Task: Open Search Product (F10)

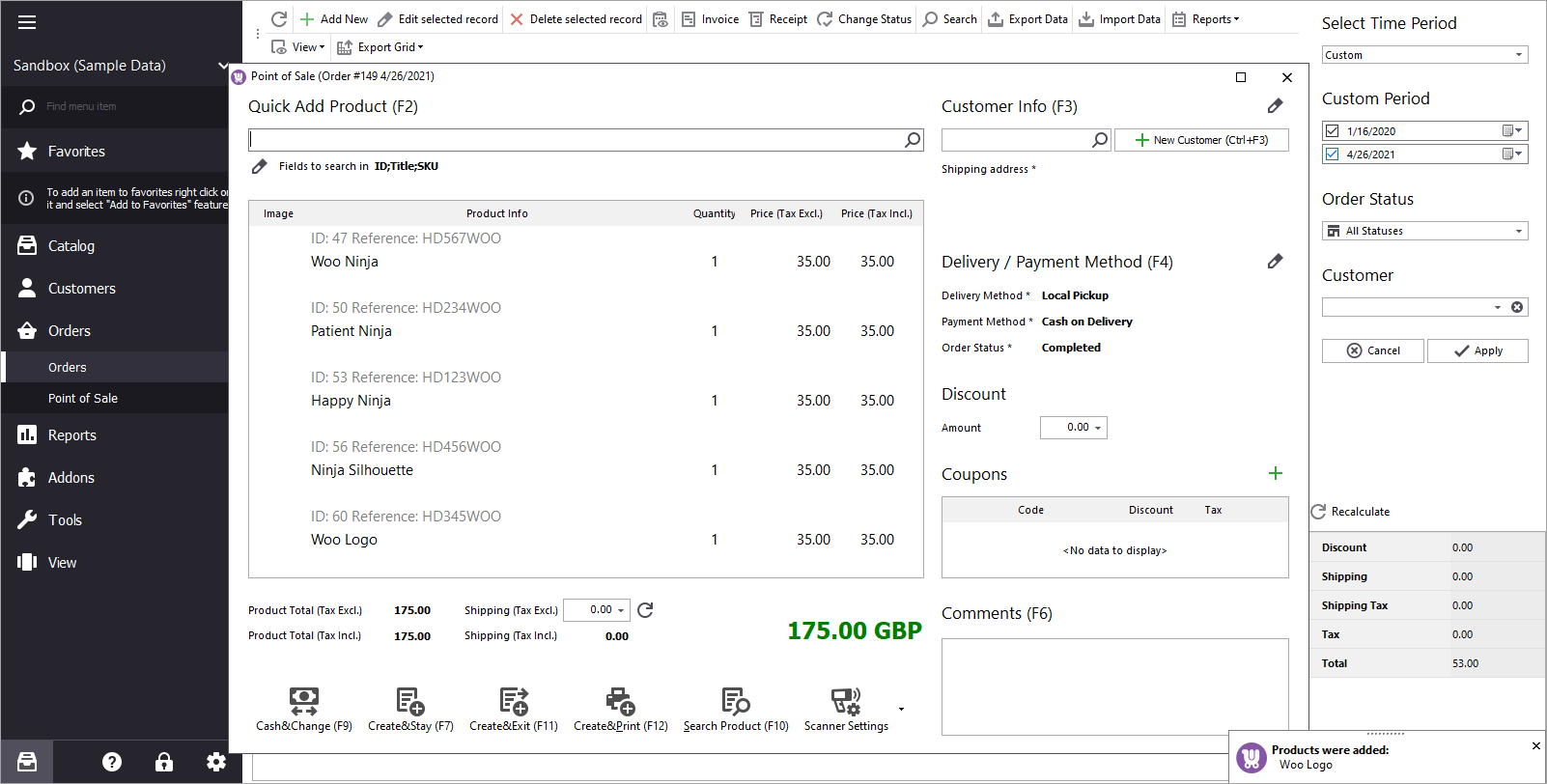Action: click(x=736, y=702)
